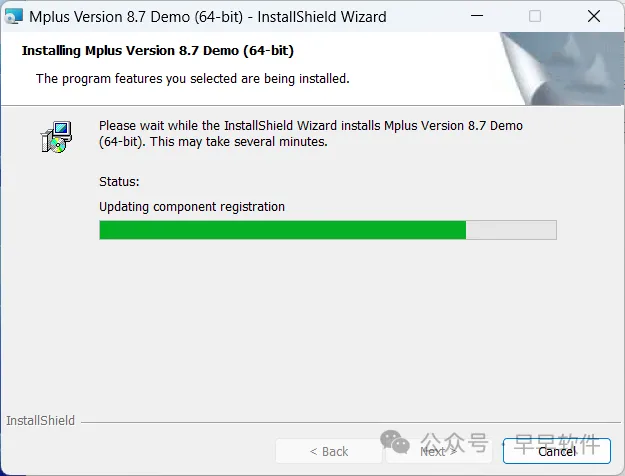Click the 'Please wait while' message text
This screenshot has width=625, height=476.
point(311,134)
